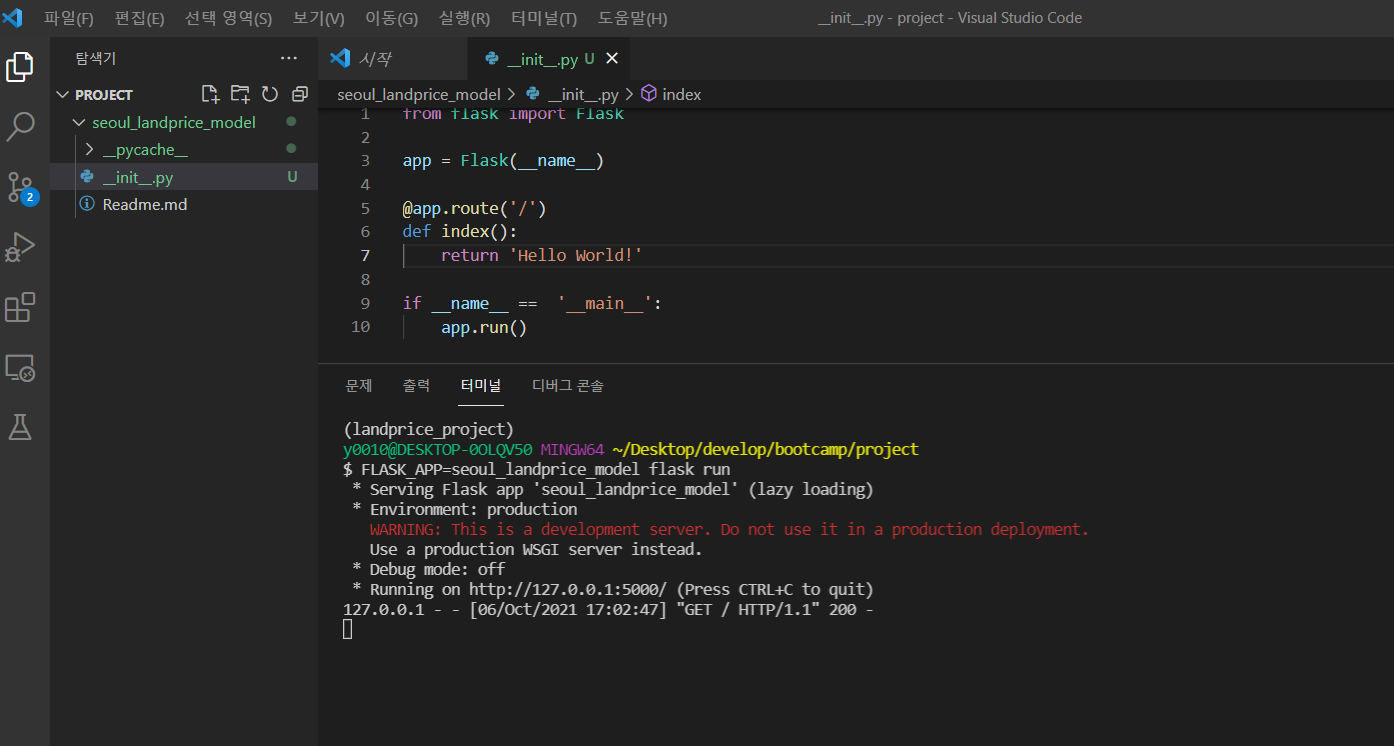Click line number 7 in gutter
Image resolution: width=1394 pixels, height=746 pixels.
[x=366, y=255]
